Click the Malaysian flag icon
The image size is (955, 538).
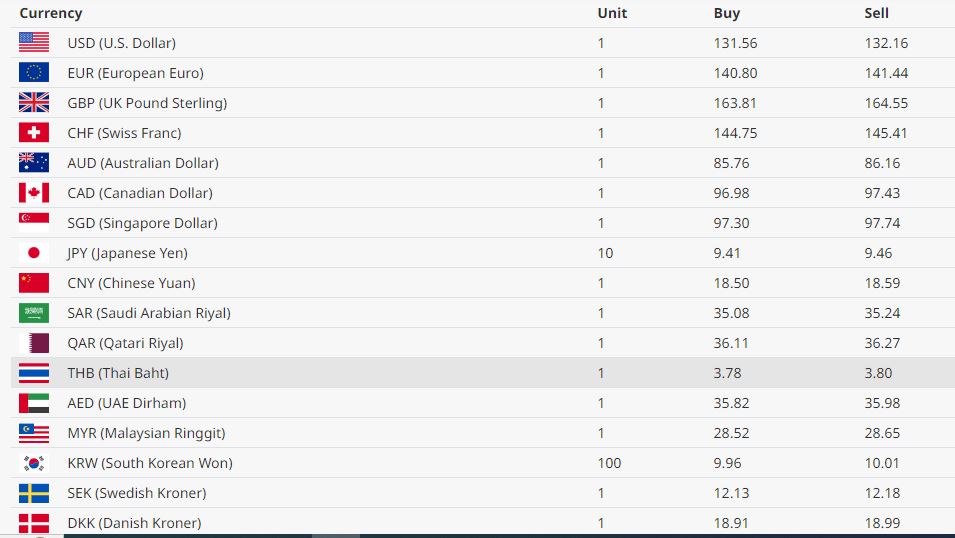pyautogui.click(x=34, y=433)
